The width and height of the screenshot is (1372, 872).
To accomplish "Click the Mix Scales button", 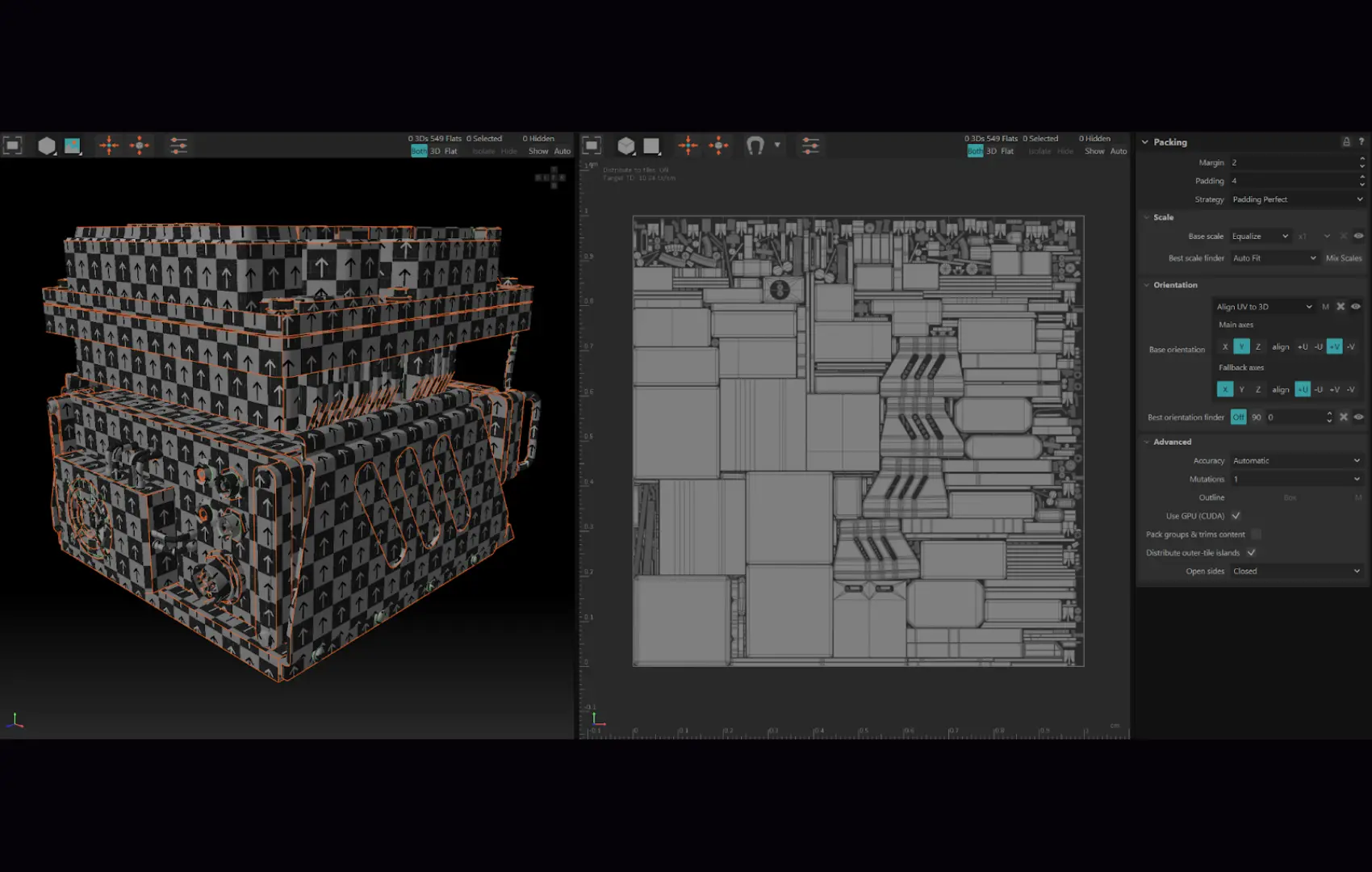I will (1343, 258).
